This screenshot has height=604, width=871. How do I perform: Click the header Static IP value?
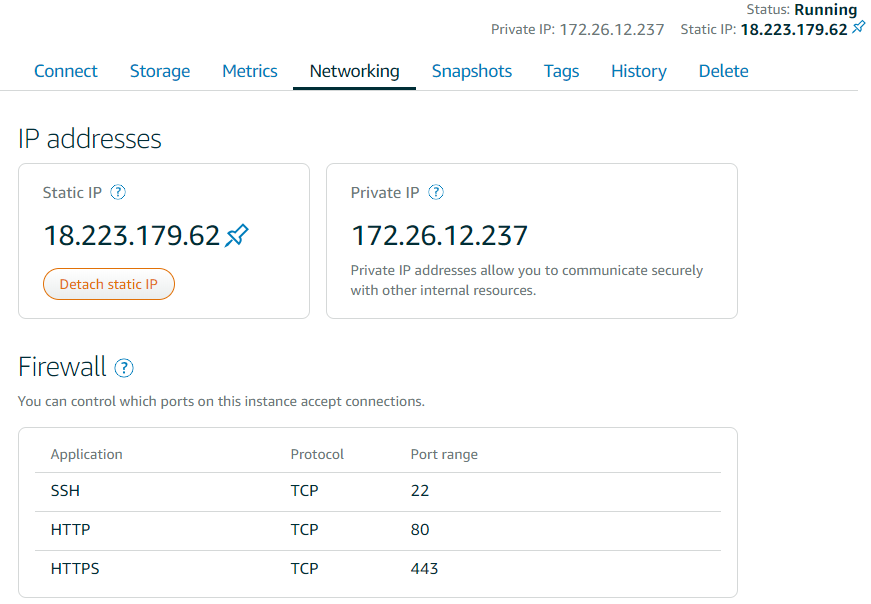point(794,29)
